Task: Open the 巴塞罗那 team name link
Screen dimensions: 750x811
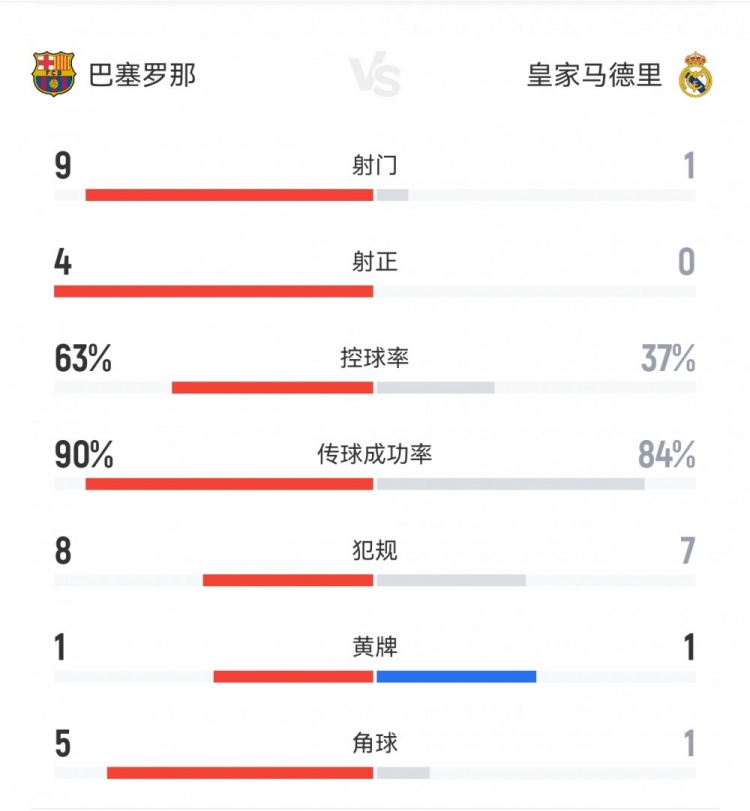Action: 142,75
